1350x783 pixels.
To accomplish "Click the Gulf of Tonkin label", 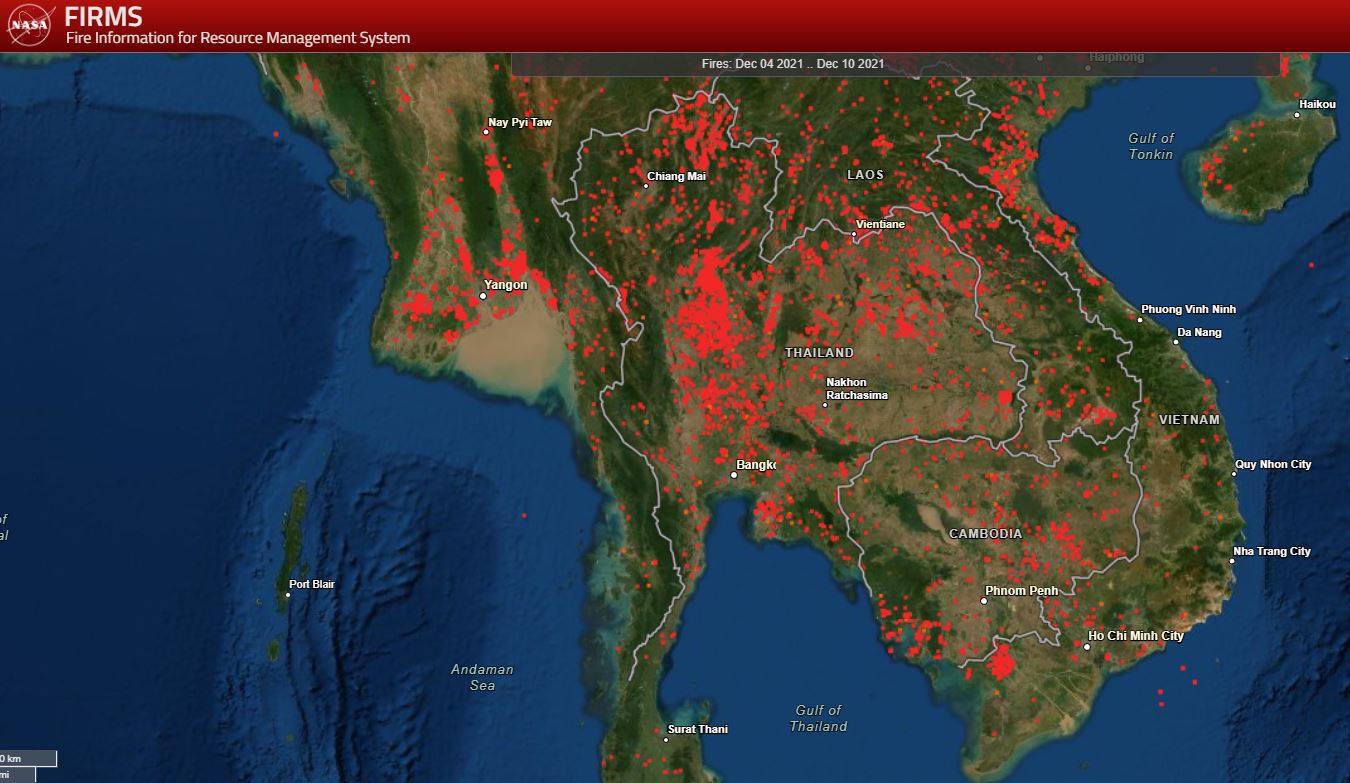I will (x=1151, y=146).
